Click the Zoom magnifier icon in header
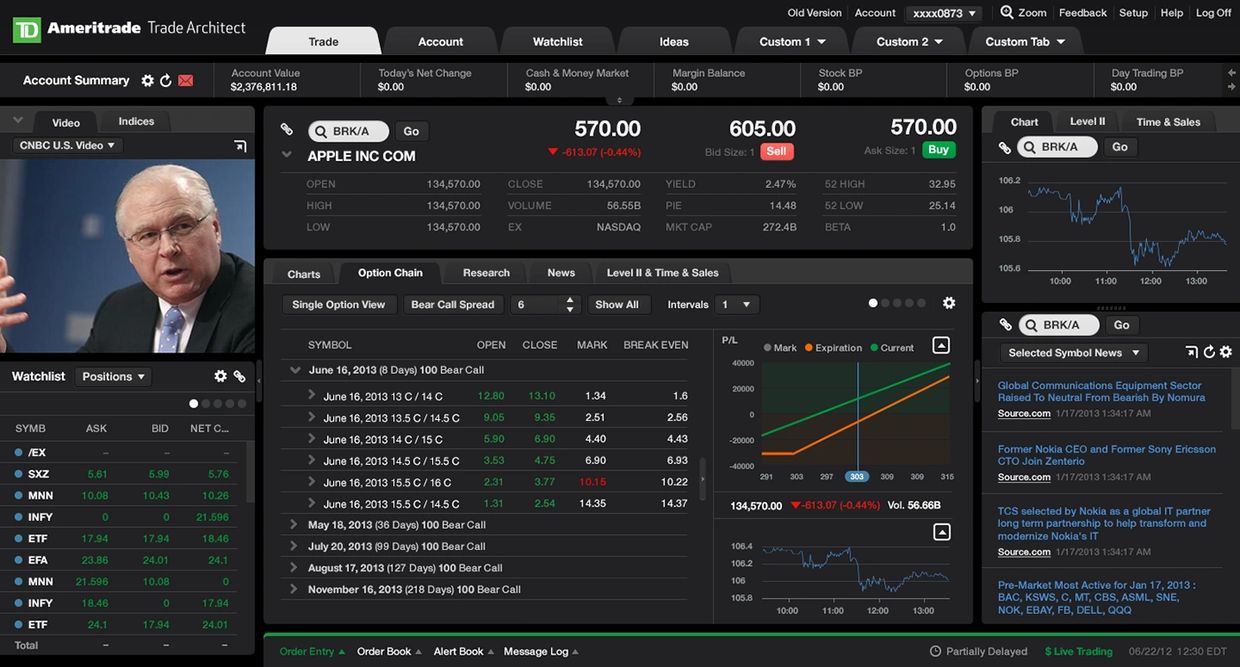 point(1007,13)
